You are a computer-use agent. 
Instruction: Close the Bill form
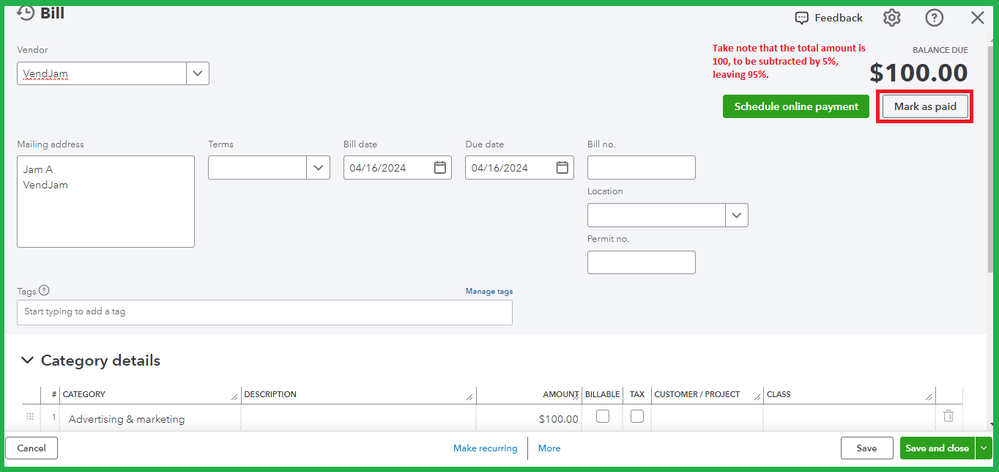(x=977, y=18)
